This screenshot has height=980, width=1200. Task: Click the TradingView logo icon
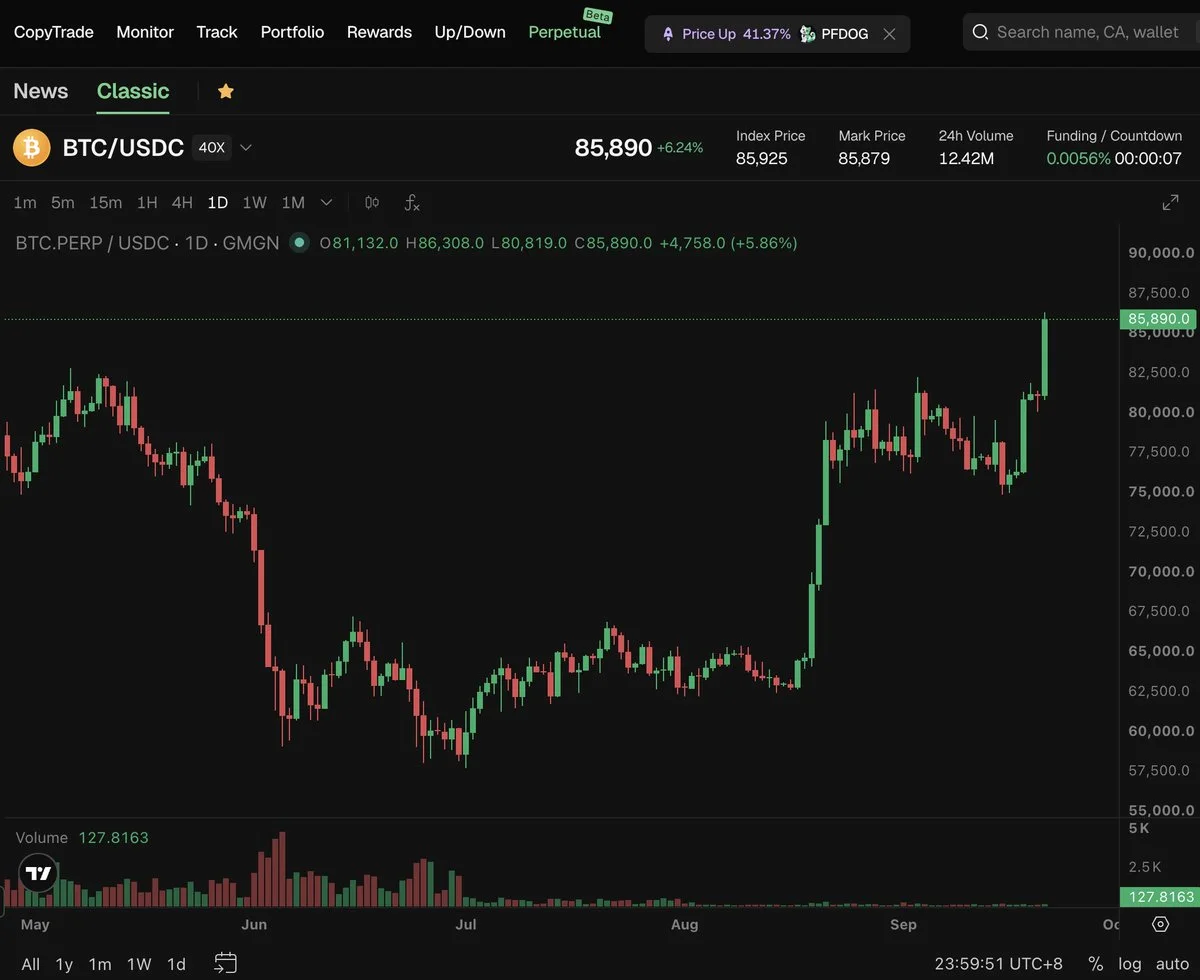38,873
